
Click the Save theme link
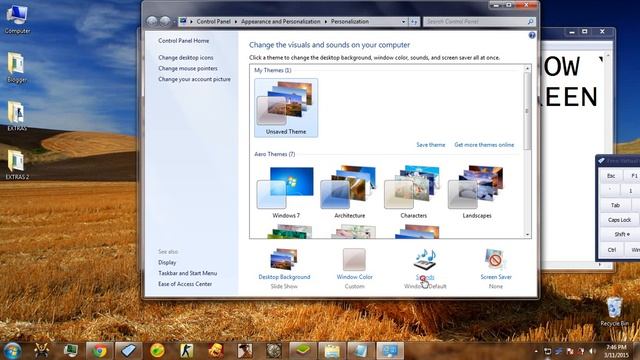click(x=431, y=145)
